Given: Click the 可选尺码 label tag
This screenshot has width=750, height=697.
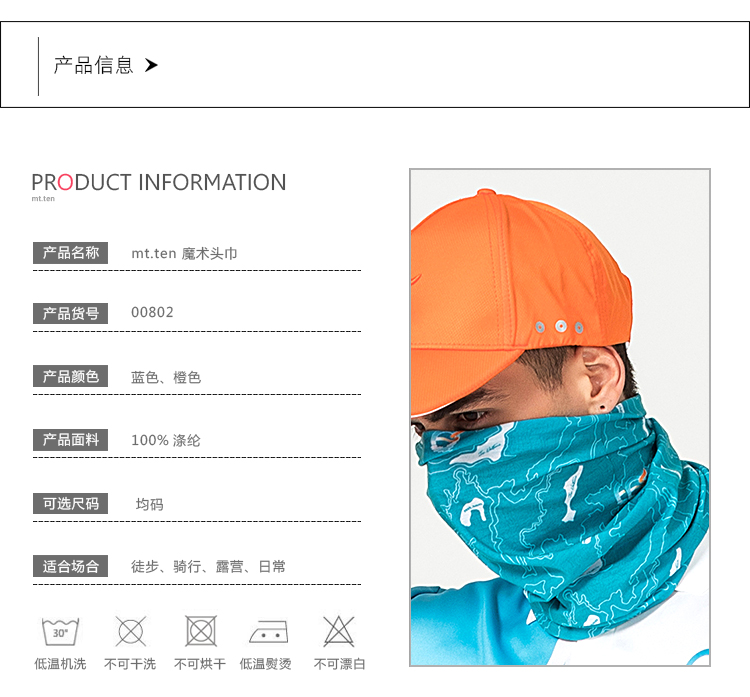Looking at the screenshot, I should [x=70, y=503].
